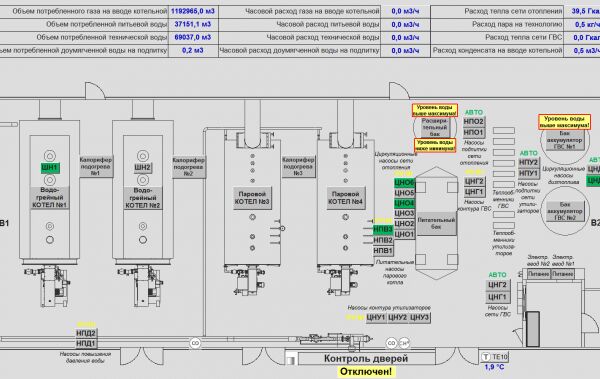
Task: Open Паровой КОТЕЛ №4 panel
Action: point(346,198)
